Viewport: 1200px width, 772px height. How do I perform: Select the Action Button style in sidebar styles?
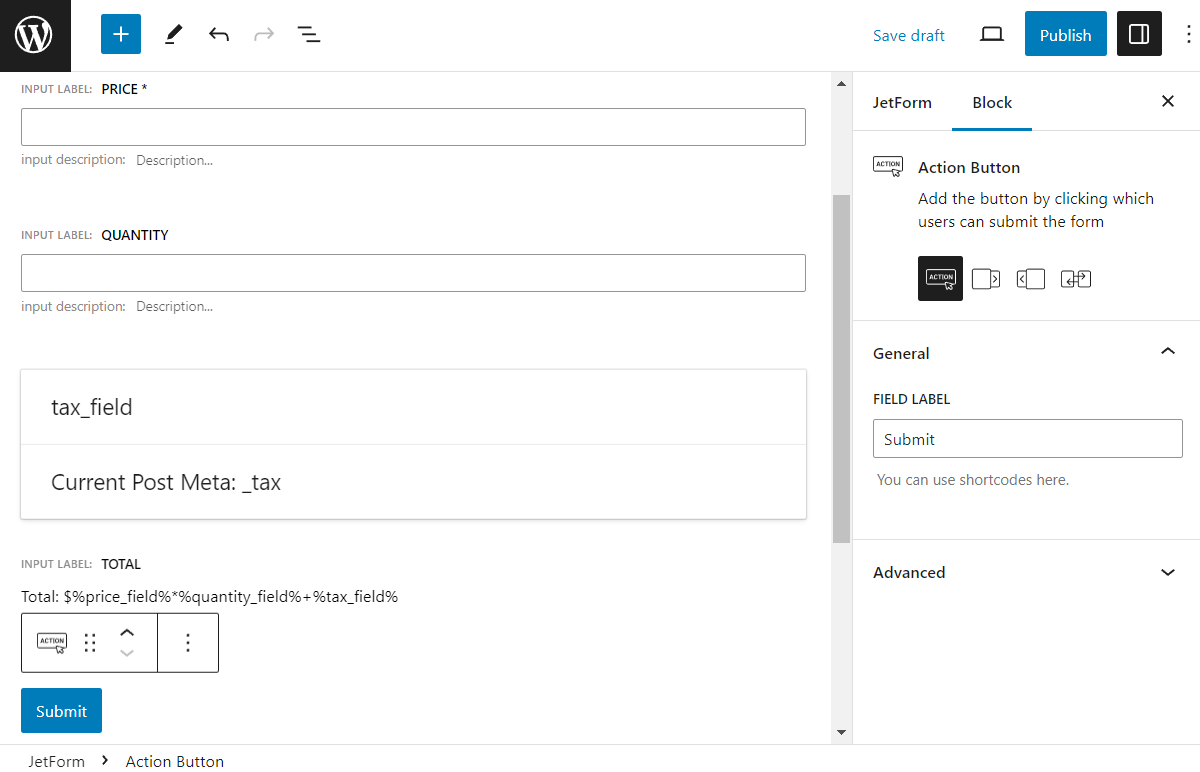click(940, 278)
